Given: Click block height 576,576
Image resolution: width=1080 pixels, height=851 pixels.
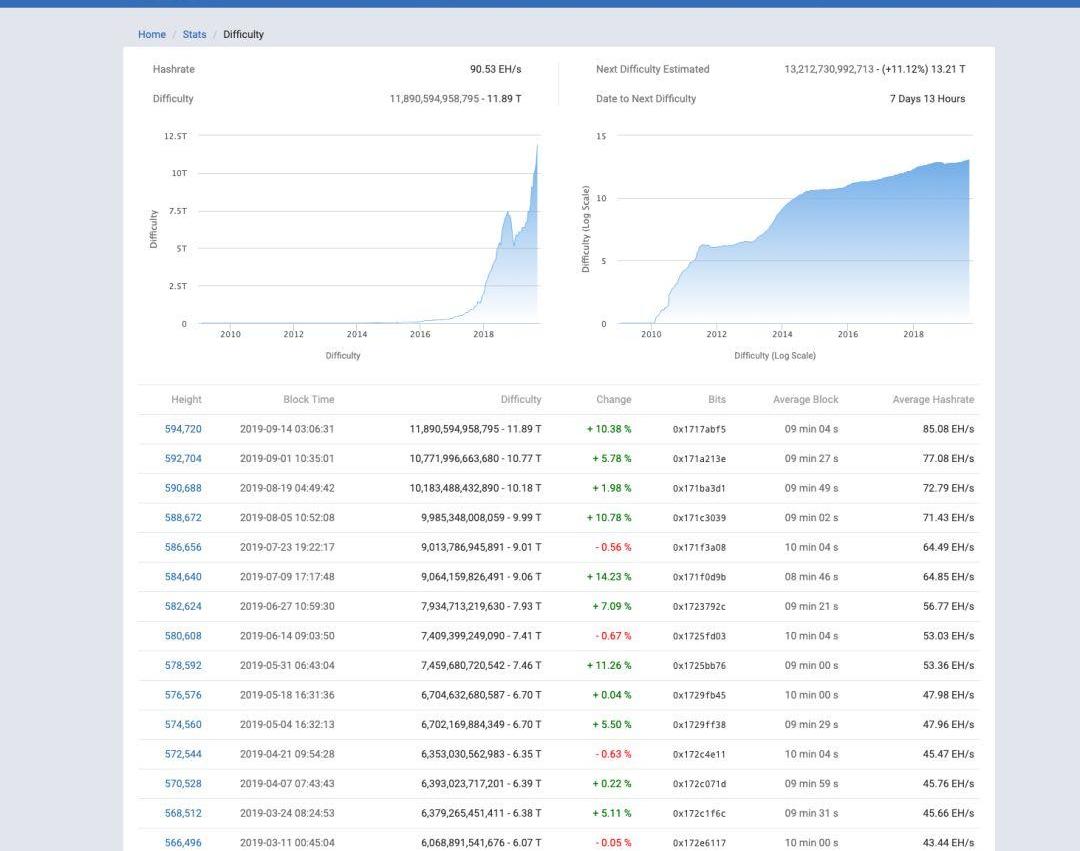Looking at the screenshot, I should click(183, 695).
